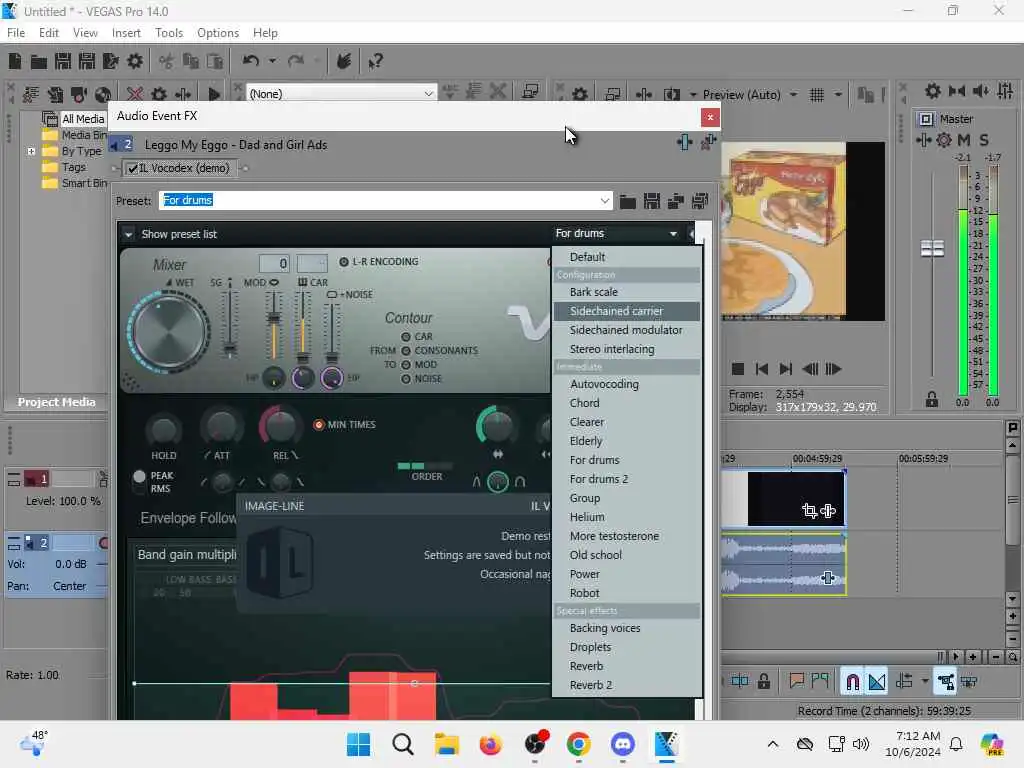
Task: Open Video Preview properties gear icon
Action: [580, 95]
